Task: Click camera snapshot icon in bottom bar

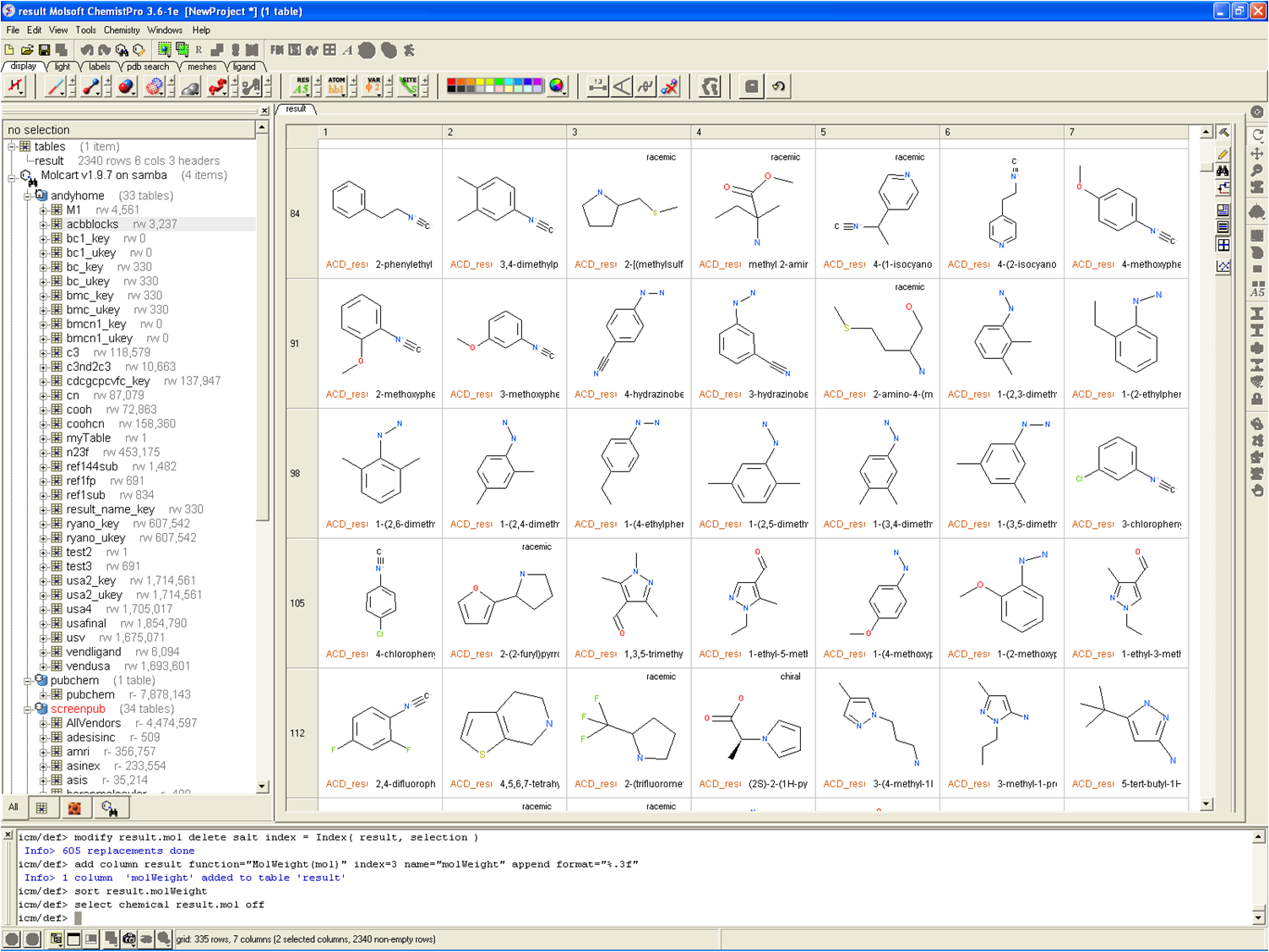Action: (x=129, y=938)
